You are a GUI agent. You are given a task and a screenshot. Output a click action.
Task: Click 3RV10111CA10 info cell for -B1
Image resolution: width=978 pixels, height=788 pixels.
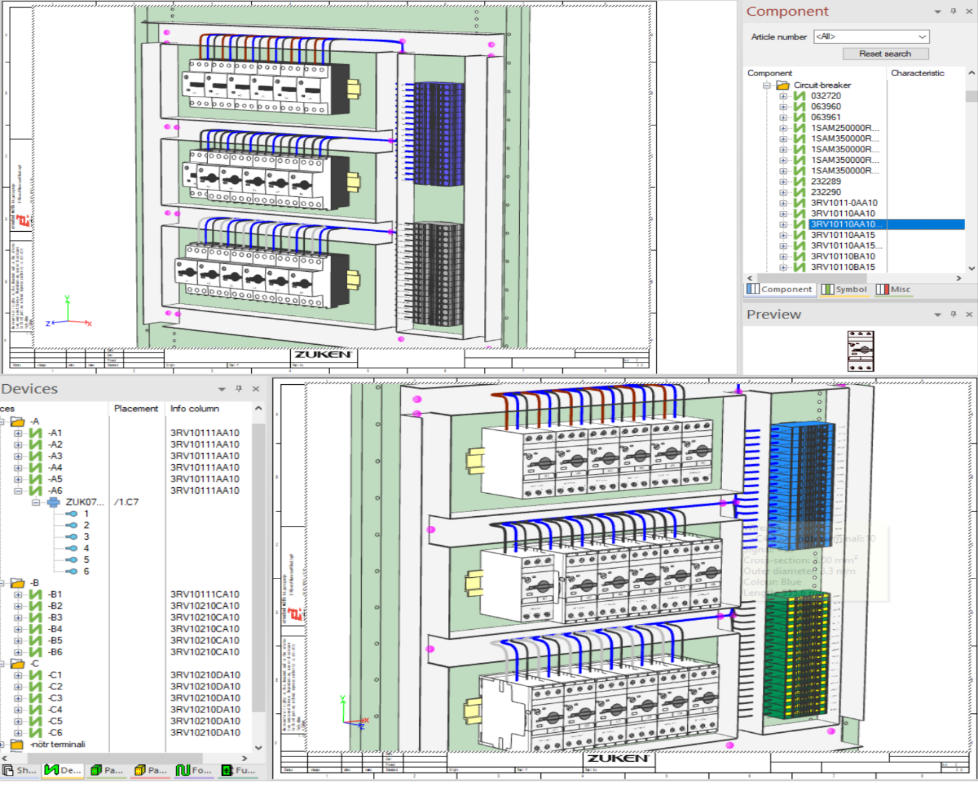click(205, 595)
